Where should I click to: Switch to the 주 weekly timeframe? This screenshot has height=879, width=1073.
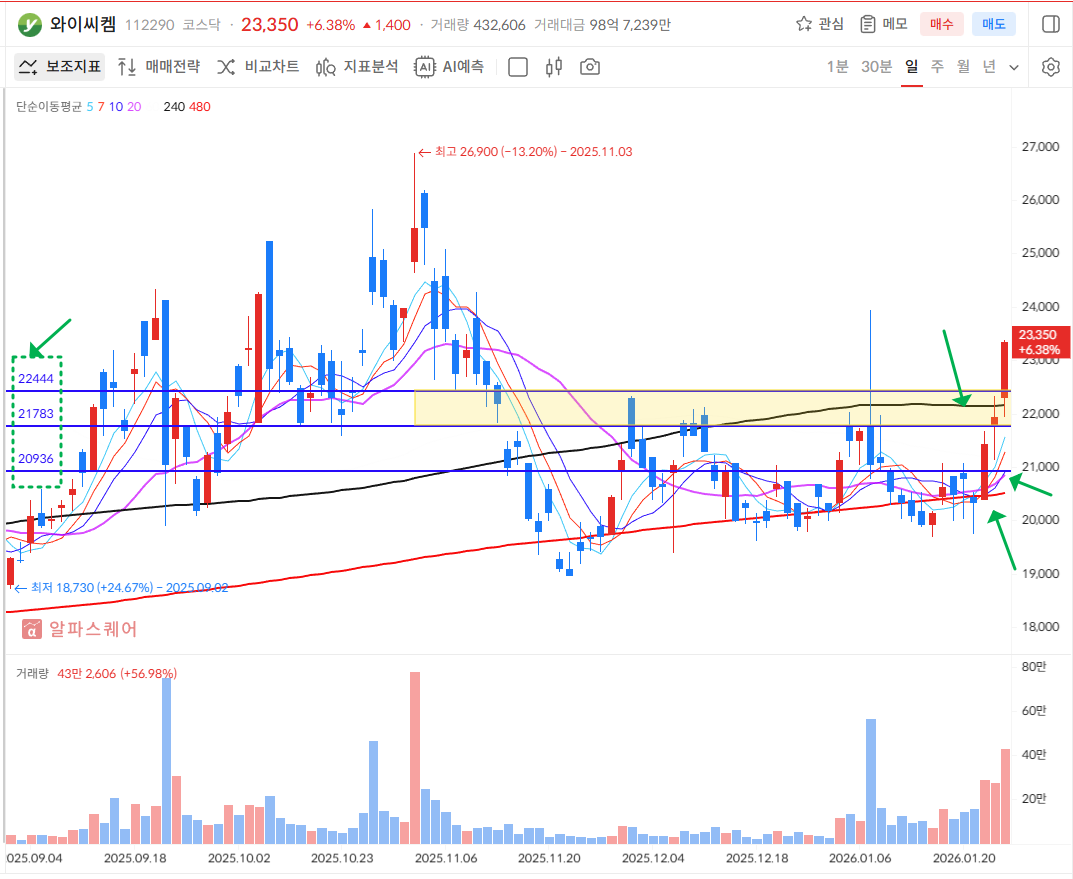tap(937, 67)
